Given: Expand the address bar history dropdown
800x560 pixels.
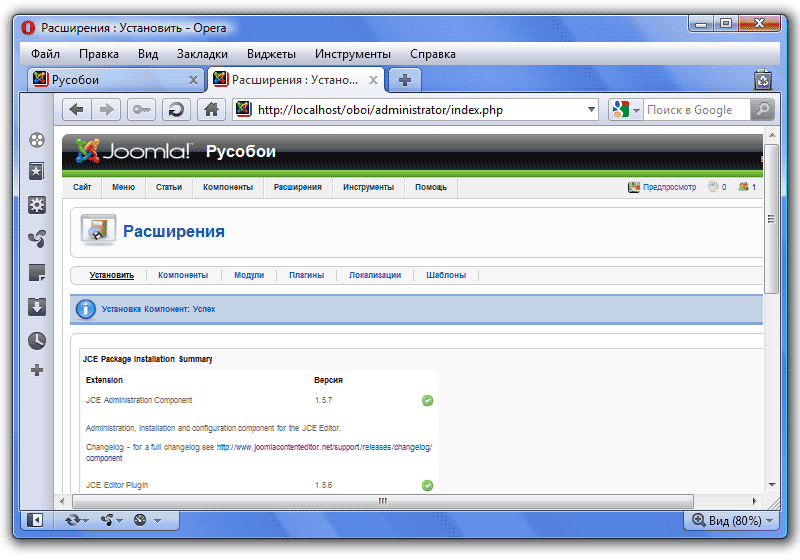Looking at the screenshot, I should click(x=591, y=110).
